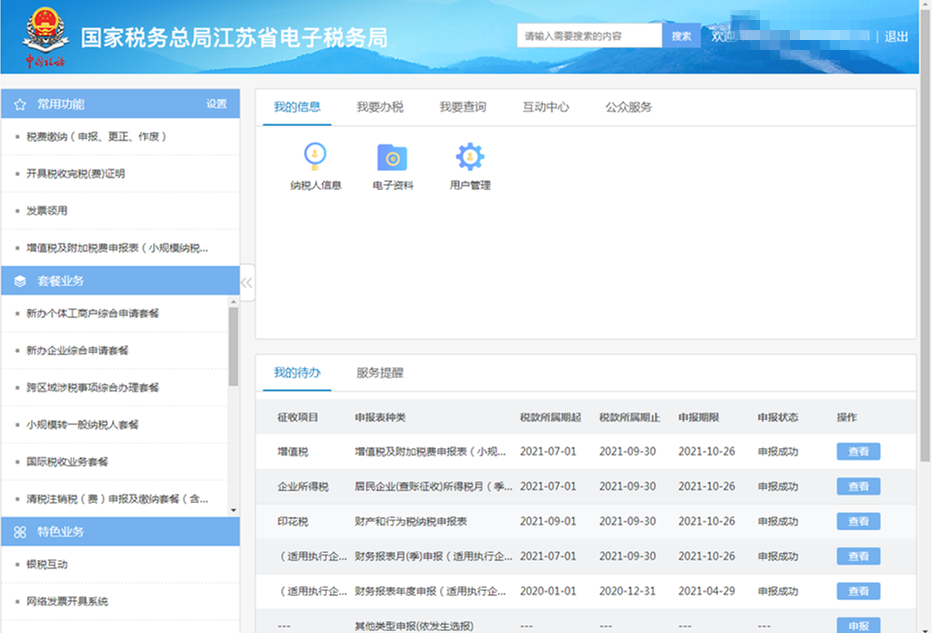This screenshot has height=633, width=933.
Task: Click the sidebar scroll up arrow
Action: coord(233,302)
